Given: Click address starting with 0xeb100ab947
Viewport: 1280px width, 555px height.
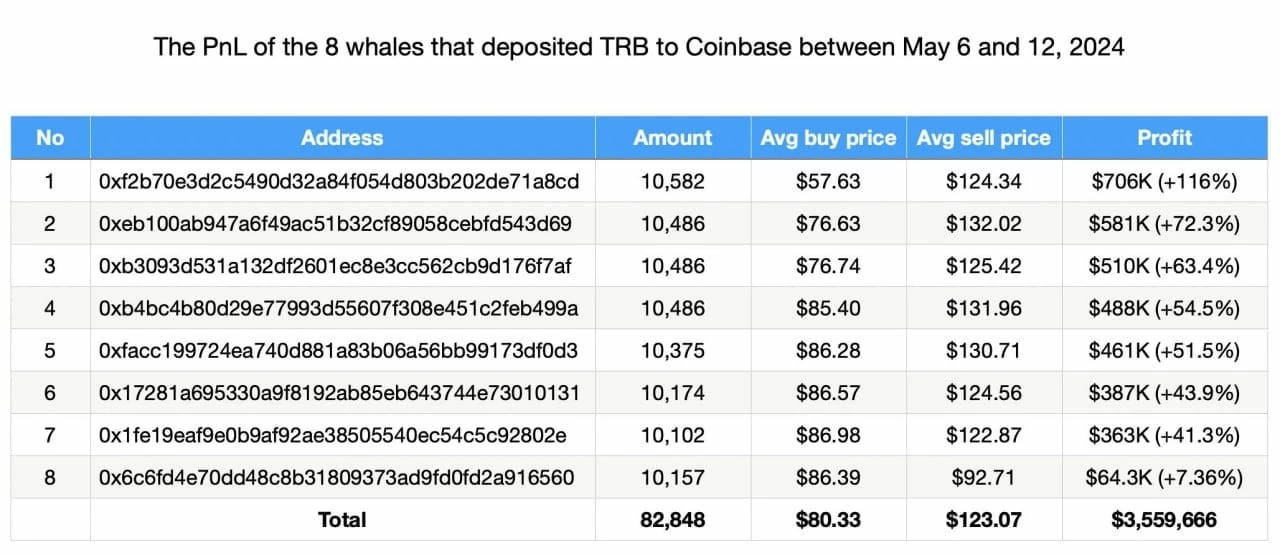Looking at the screenshot, I should 335,224.
